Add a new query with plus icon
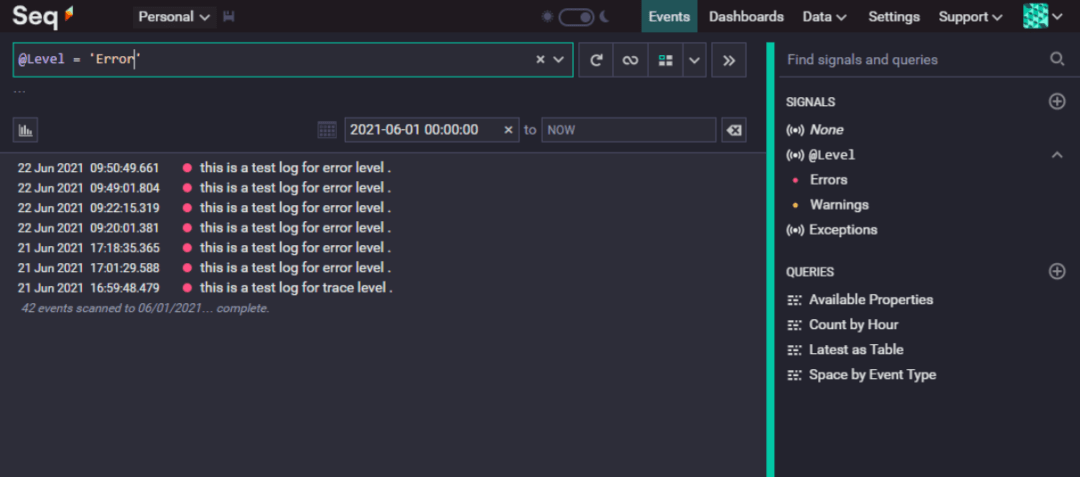The height and width of the screenshot is (477, 1080). point(1057,271)
